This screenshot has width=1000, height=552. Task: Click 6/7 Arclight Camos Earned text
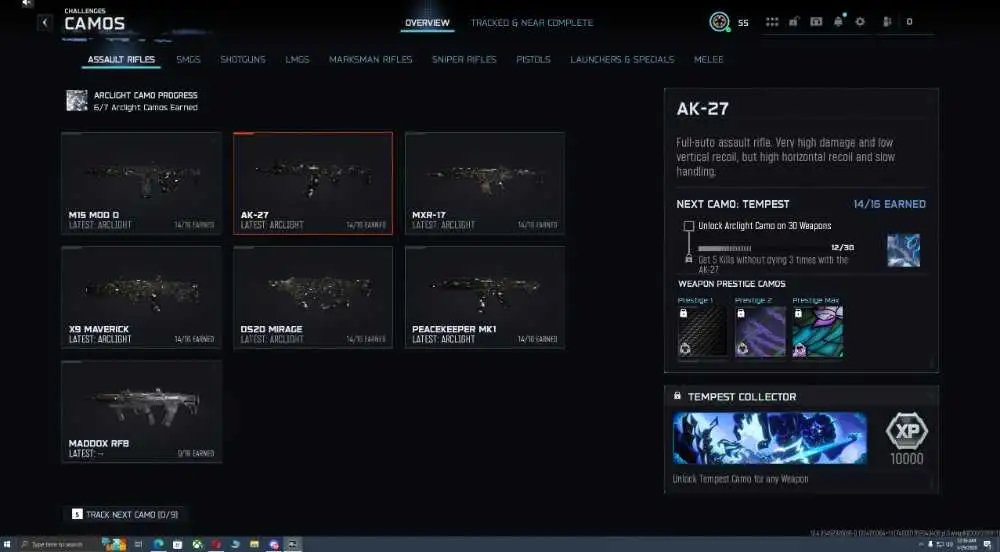(145, 107)
